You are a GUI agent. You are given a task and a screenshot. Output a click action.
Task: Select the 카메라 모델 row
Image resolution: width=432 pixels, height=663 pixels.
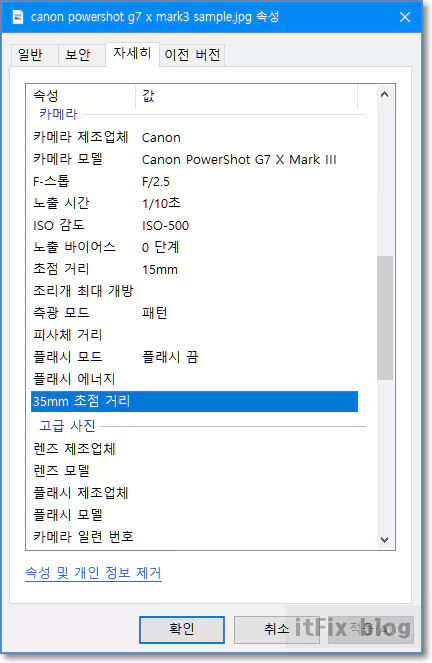tap(194, 159)
